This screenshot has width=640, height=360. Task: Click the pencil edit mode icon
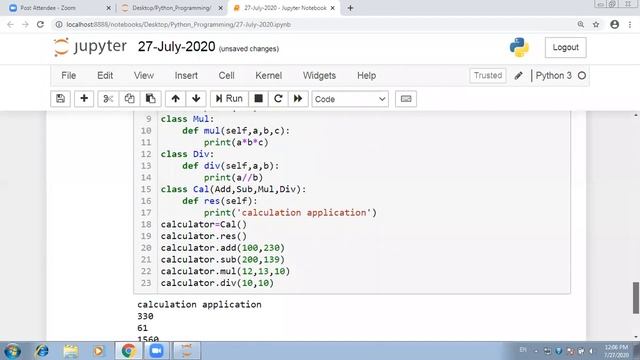[x=518, y=76]
